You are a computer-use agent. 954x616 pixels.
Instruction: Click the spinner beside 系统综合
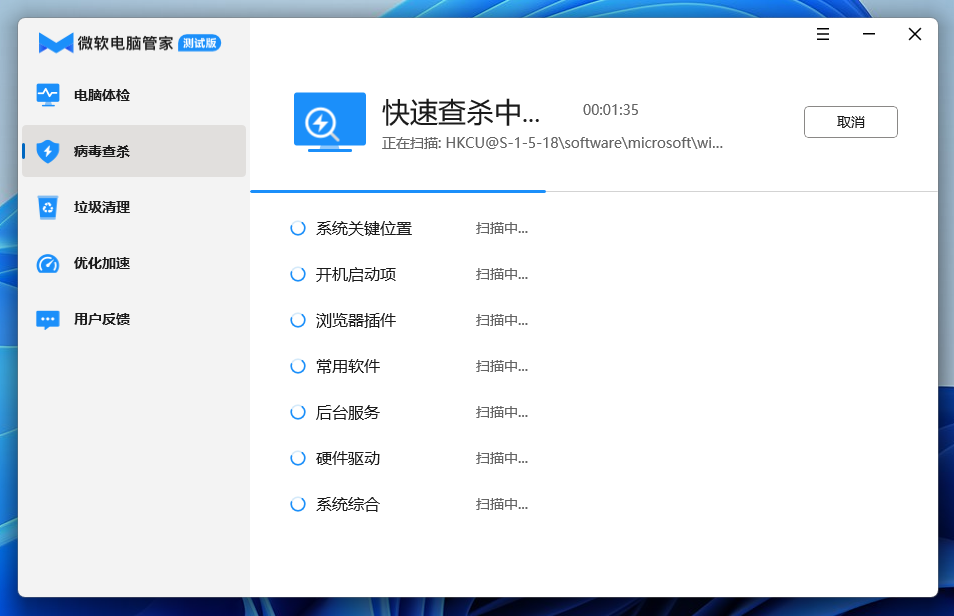[298, 504]
